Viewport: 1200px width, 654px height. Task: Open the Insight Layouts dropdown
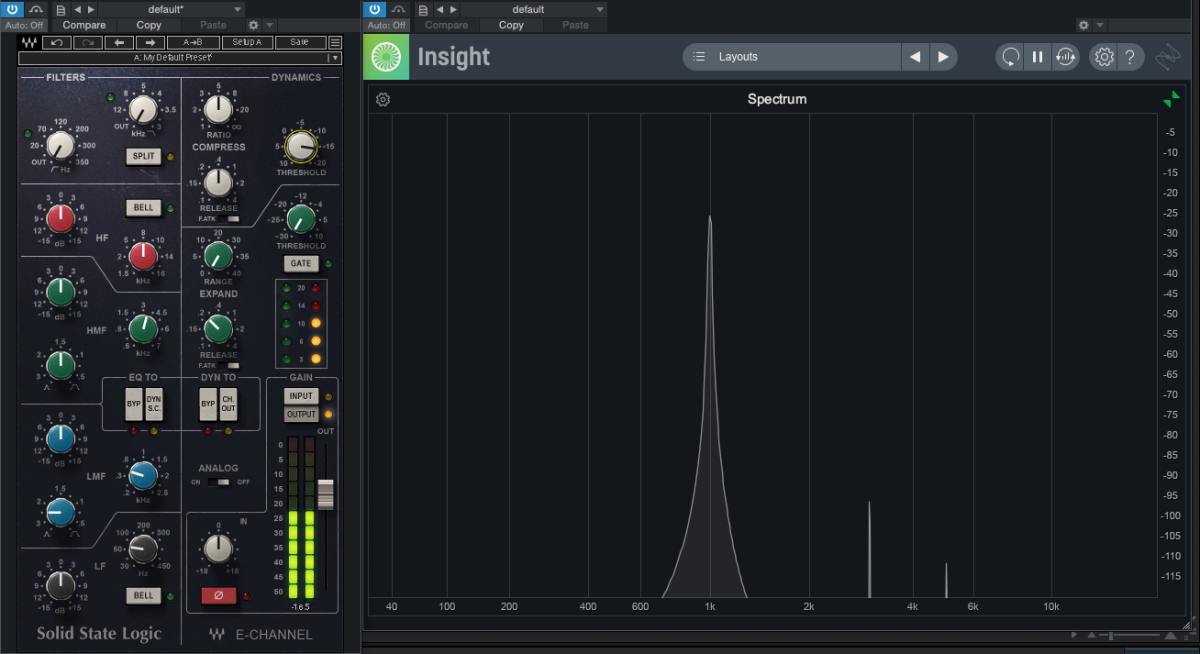click(792, 57)
